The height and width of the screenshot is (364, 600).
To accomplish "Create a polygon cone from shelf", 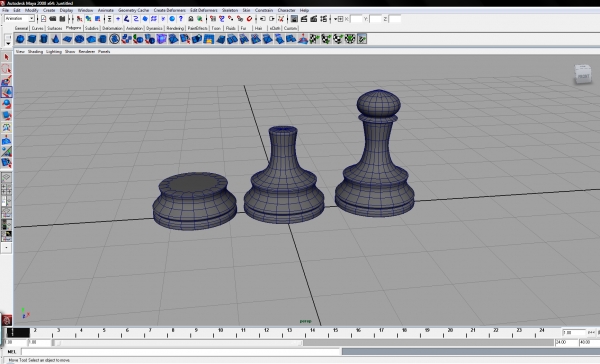I will click(55, 39).
